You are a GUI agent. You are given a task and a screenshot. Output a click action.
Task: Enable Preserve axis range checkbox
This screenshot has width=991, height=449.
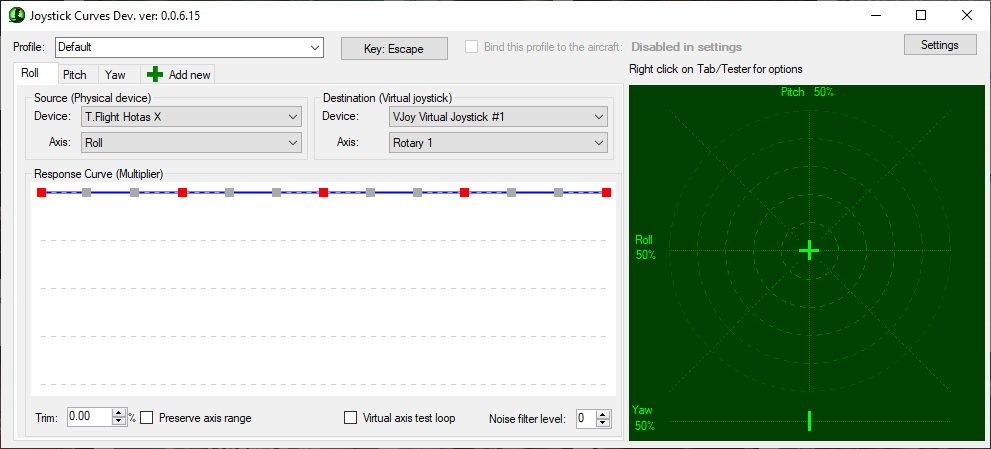click(147, 418)
